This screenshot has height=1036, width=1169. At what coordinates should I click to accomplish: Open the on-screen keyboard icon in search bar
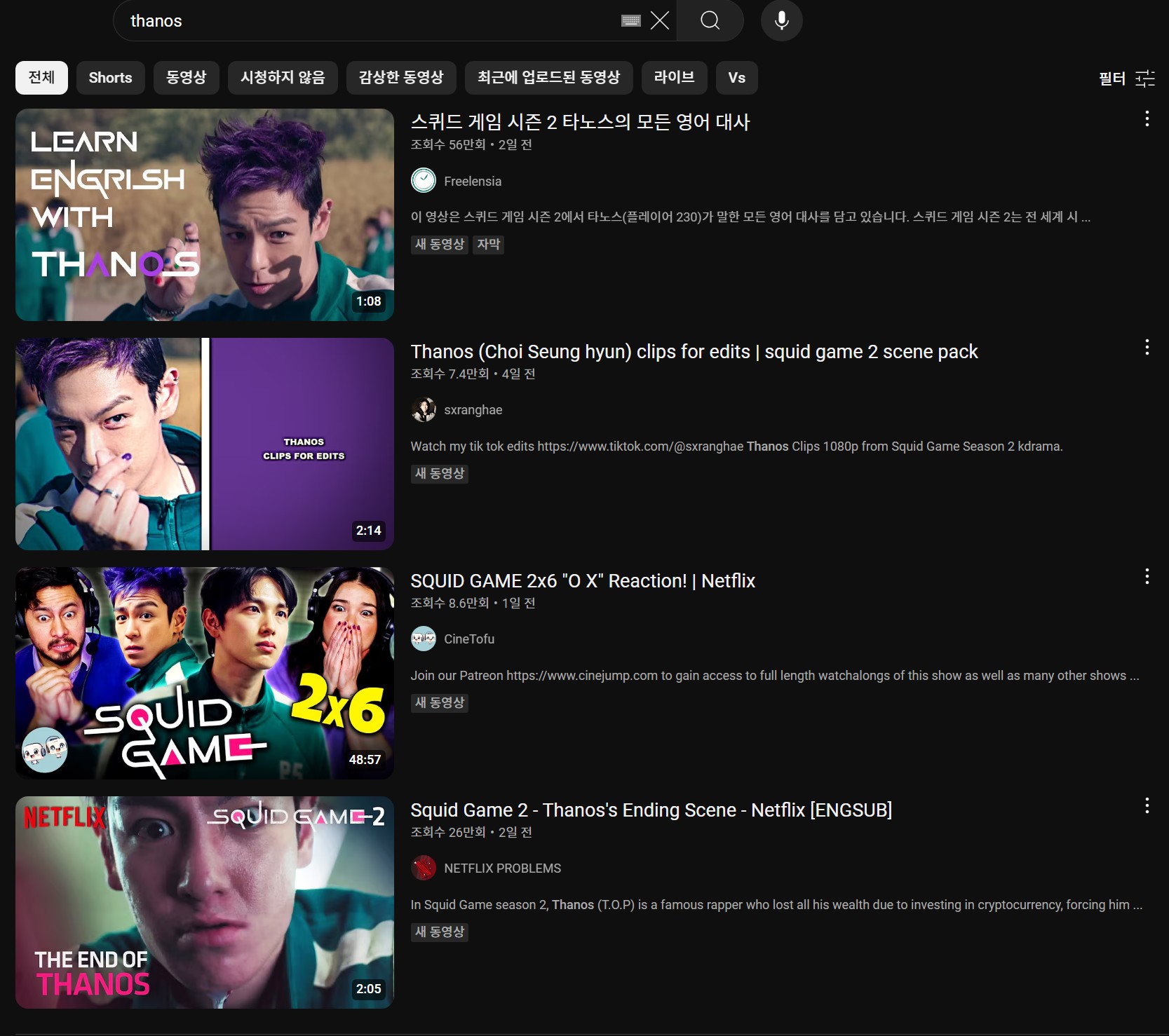(631, 21)
